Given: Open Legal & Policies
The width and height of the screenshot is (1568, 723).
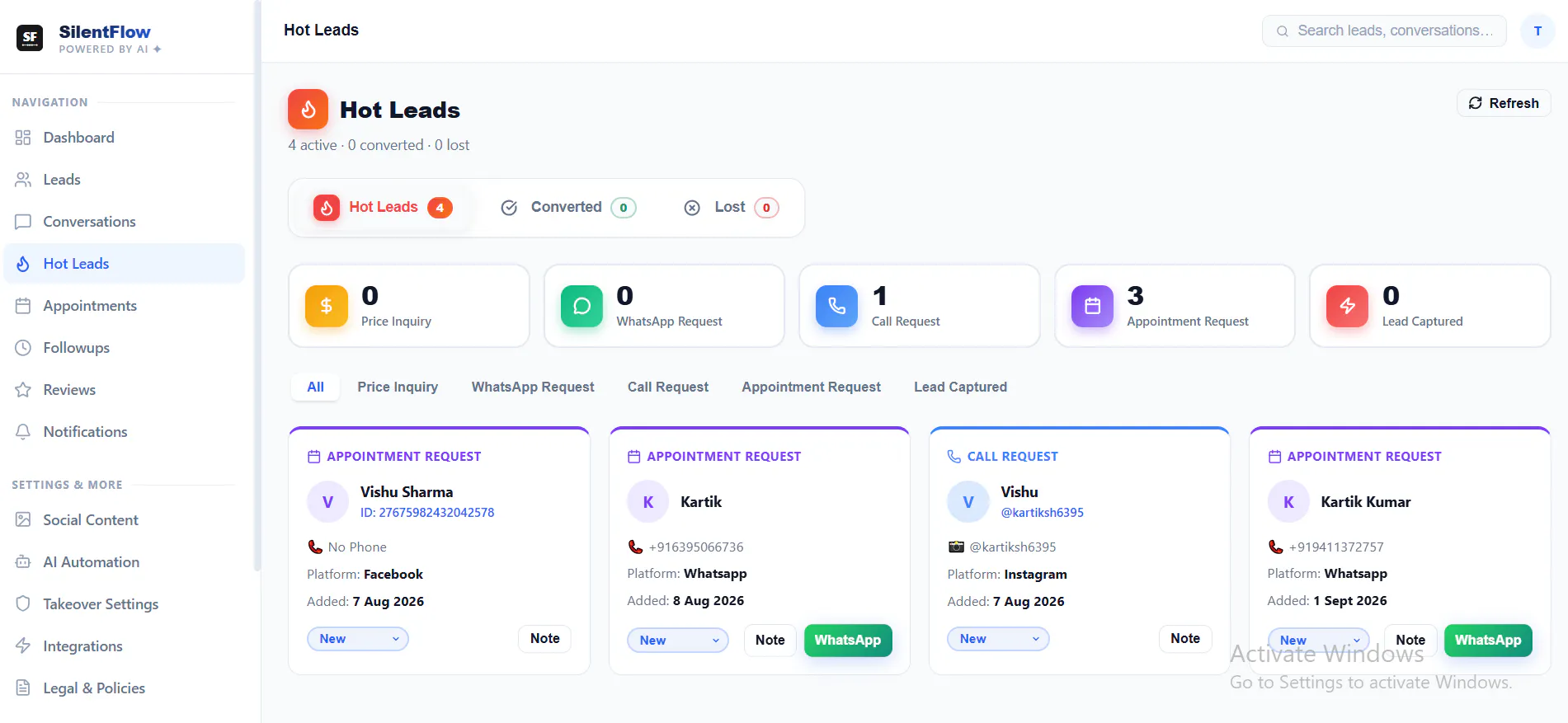Looking at the screenshot, I should tap(124, 688).
